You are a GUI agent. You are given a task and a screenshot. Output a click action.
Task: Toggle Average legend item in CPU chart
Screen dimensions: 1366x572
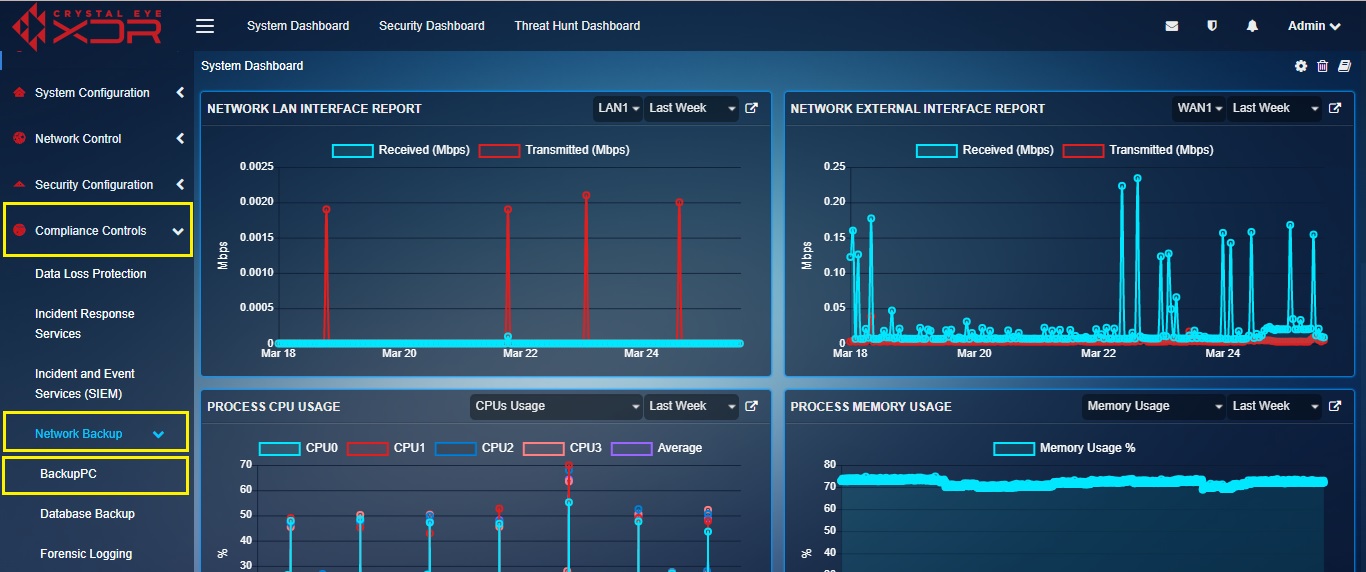[656, 448]
